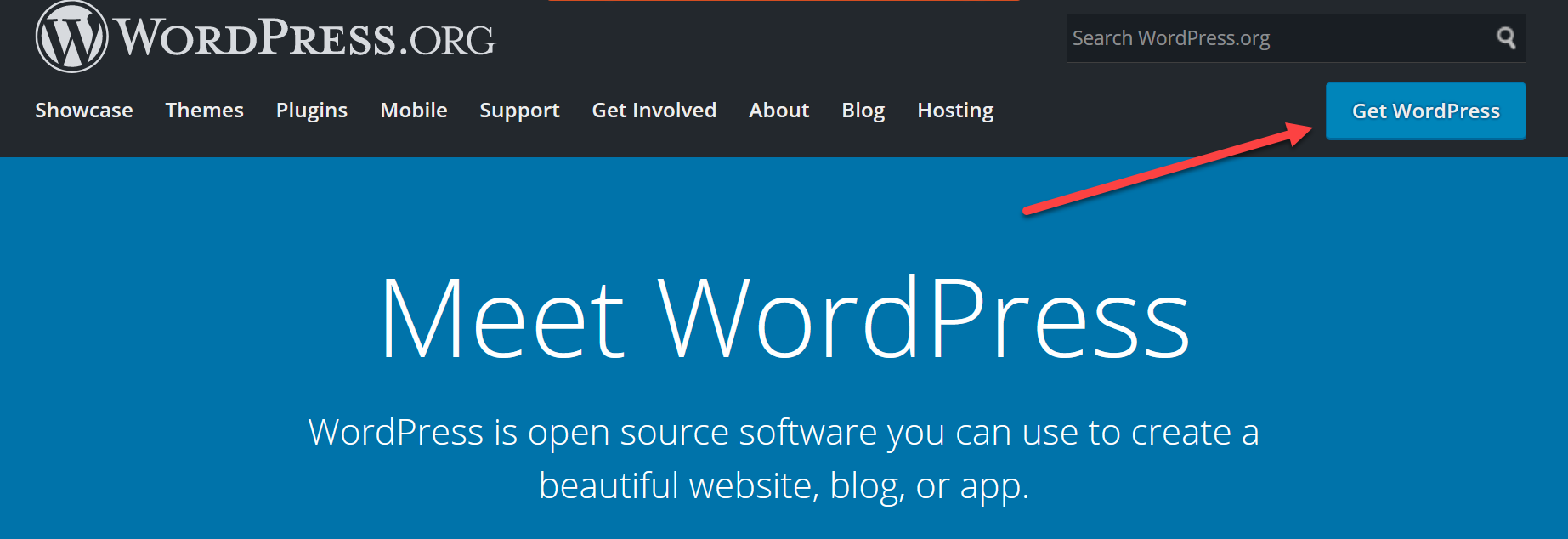Open the About page link
Image resolution: width=1568 pixels, height=539 pixels.
779,111
